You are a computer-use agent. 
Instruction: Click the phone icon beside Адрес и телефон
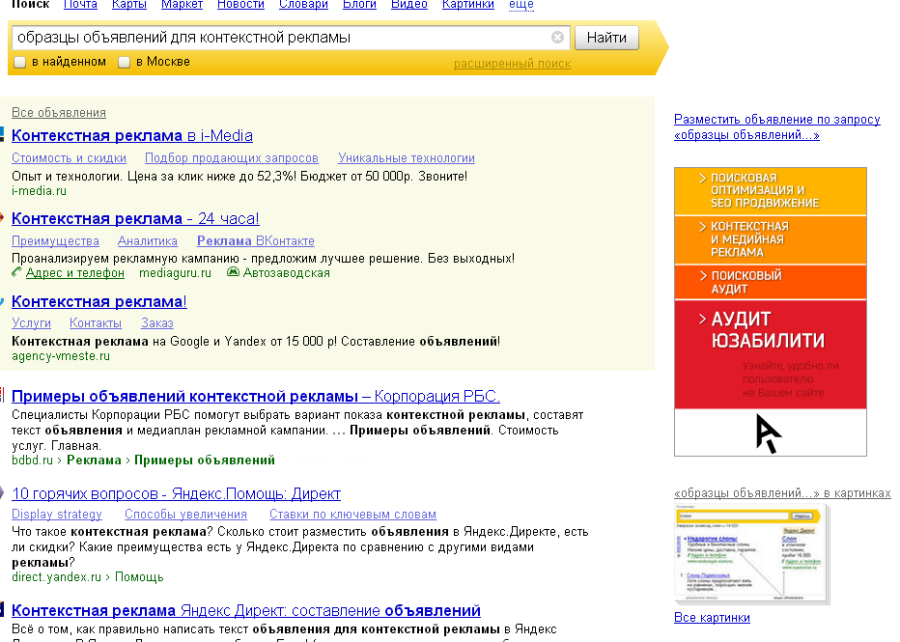pos(16,272)
